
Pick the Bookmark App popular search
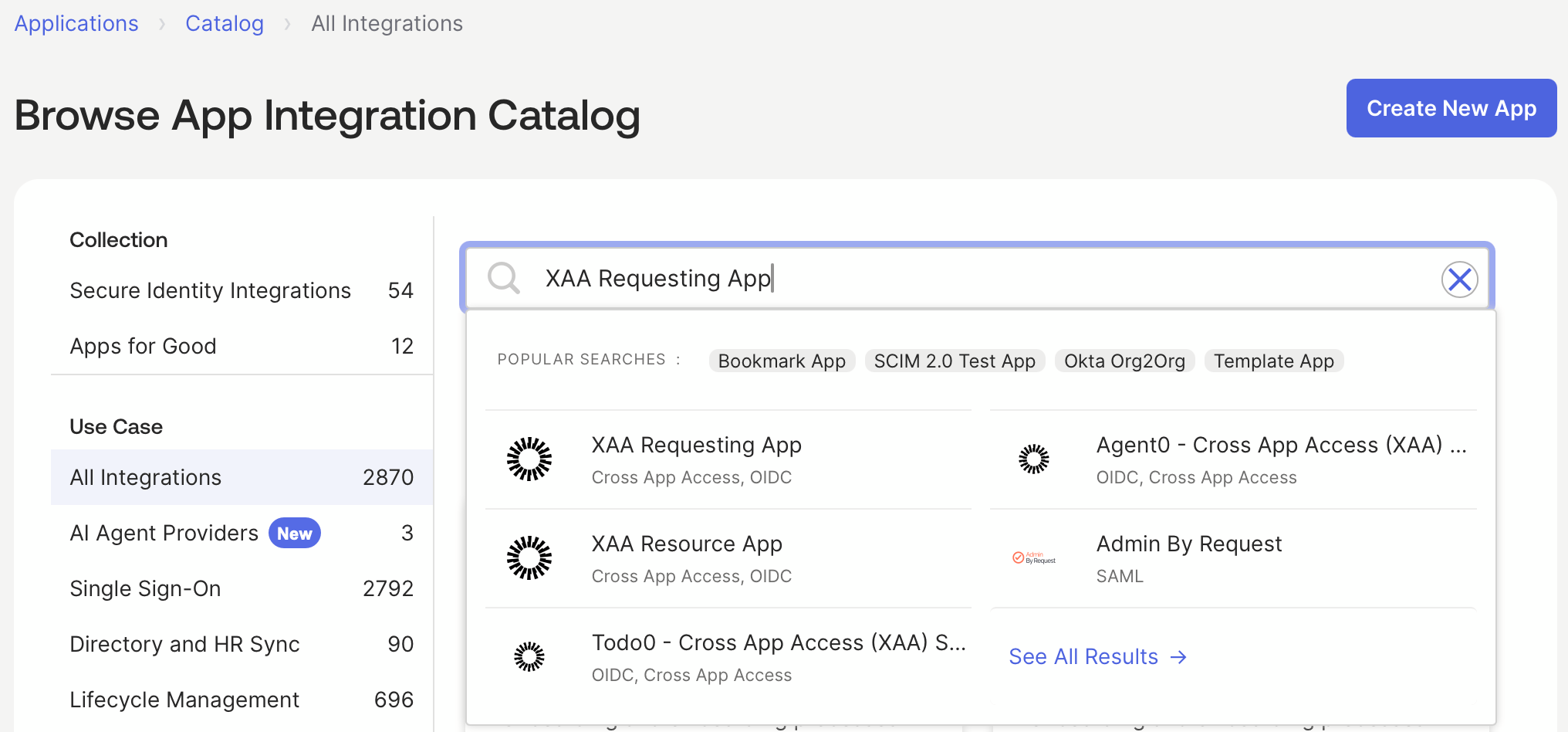click(x=782, y=361)
